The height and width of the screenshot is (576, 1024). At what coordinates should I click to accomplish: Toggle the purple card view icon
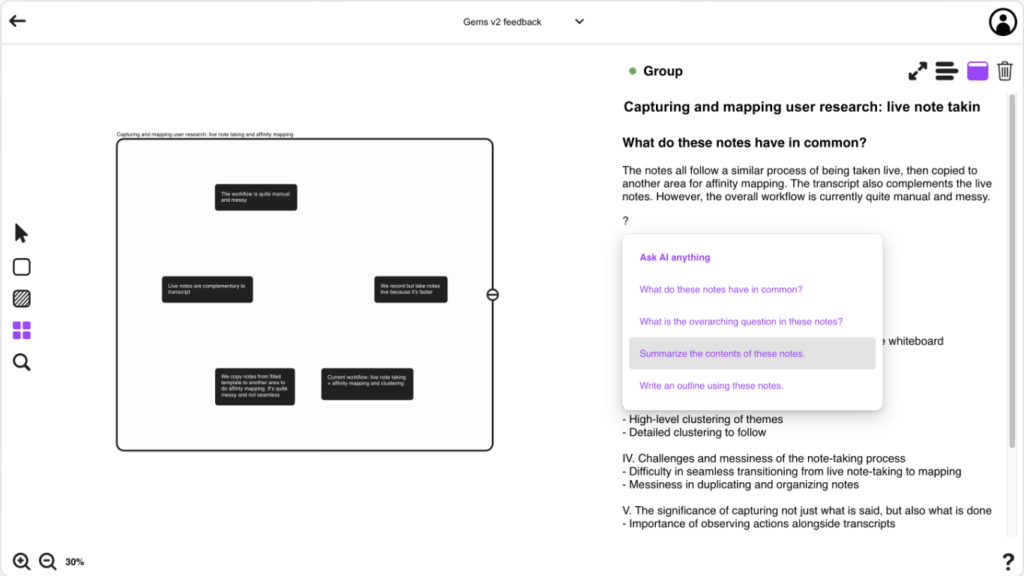tap(977, 71)
